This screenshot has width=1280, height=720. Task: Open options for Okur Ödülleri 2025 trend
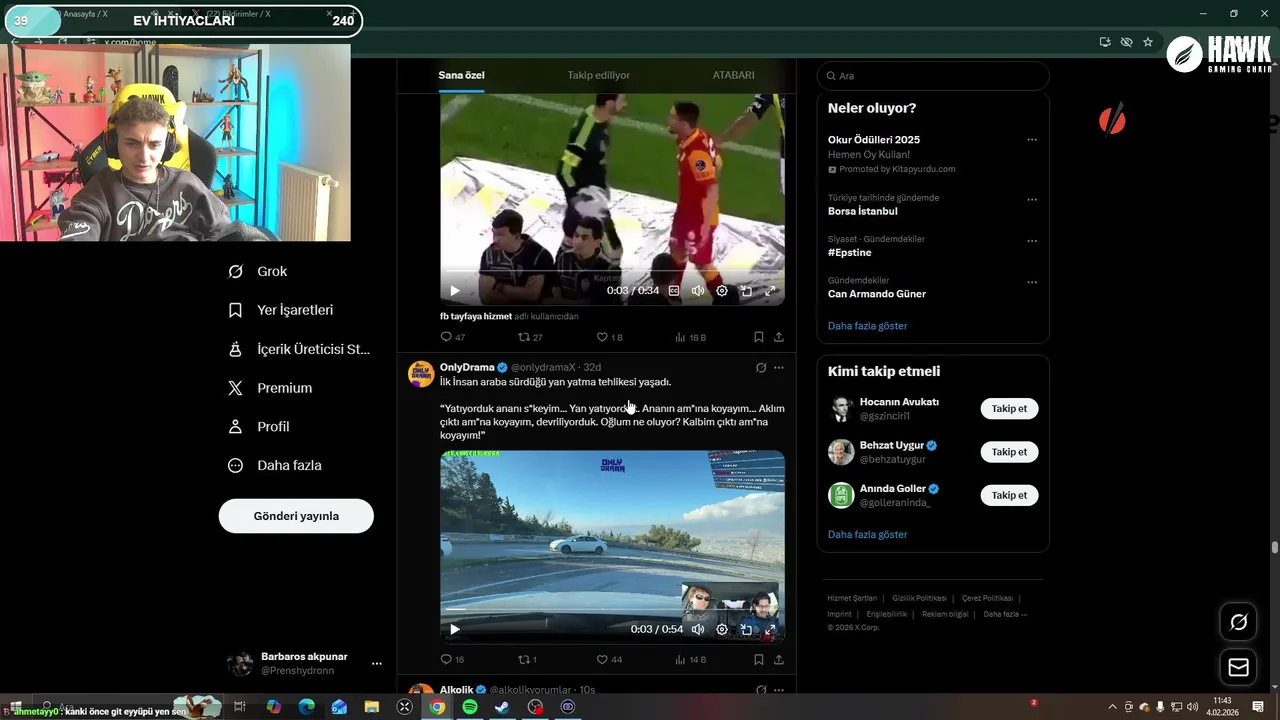(1032, 140)
